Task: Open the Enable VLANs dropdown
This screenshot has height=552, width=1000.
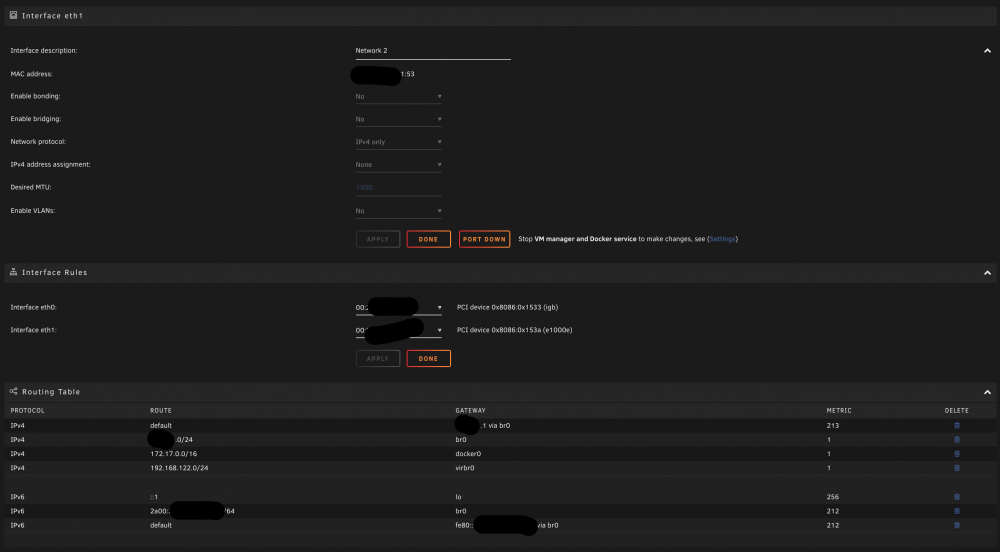Action: [x=399, y=210]
